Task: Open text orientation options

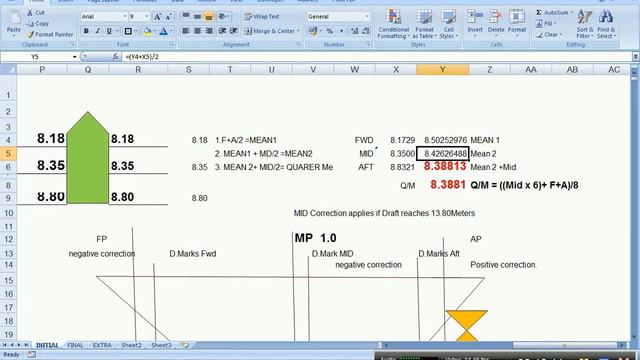Action: click(223, 16)
